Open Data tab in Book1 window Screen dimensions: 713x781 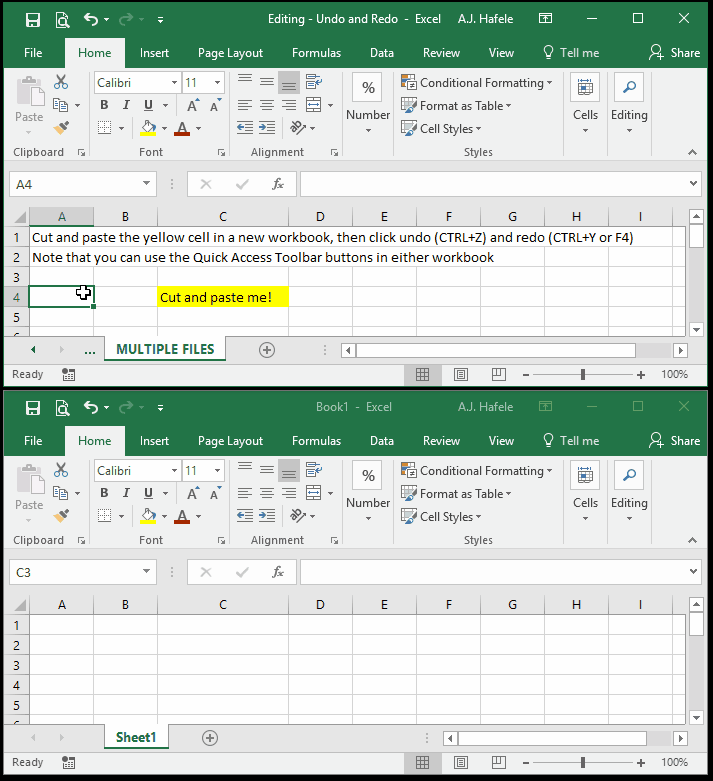click(382, 441)
